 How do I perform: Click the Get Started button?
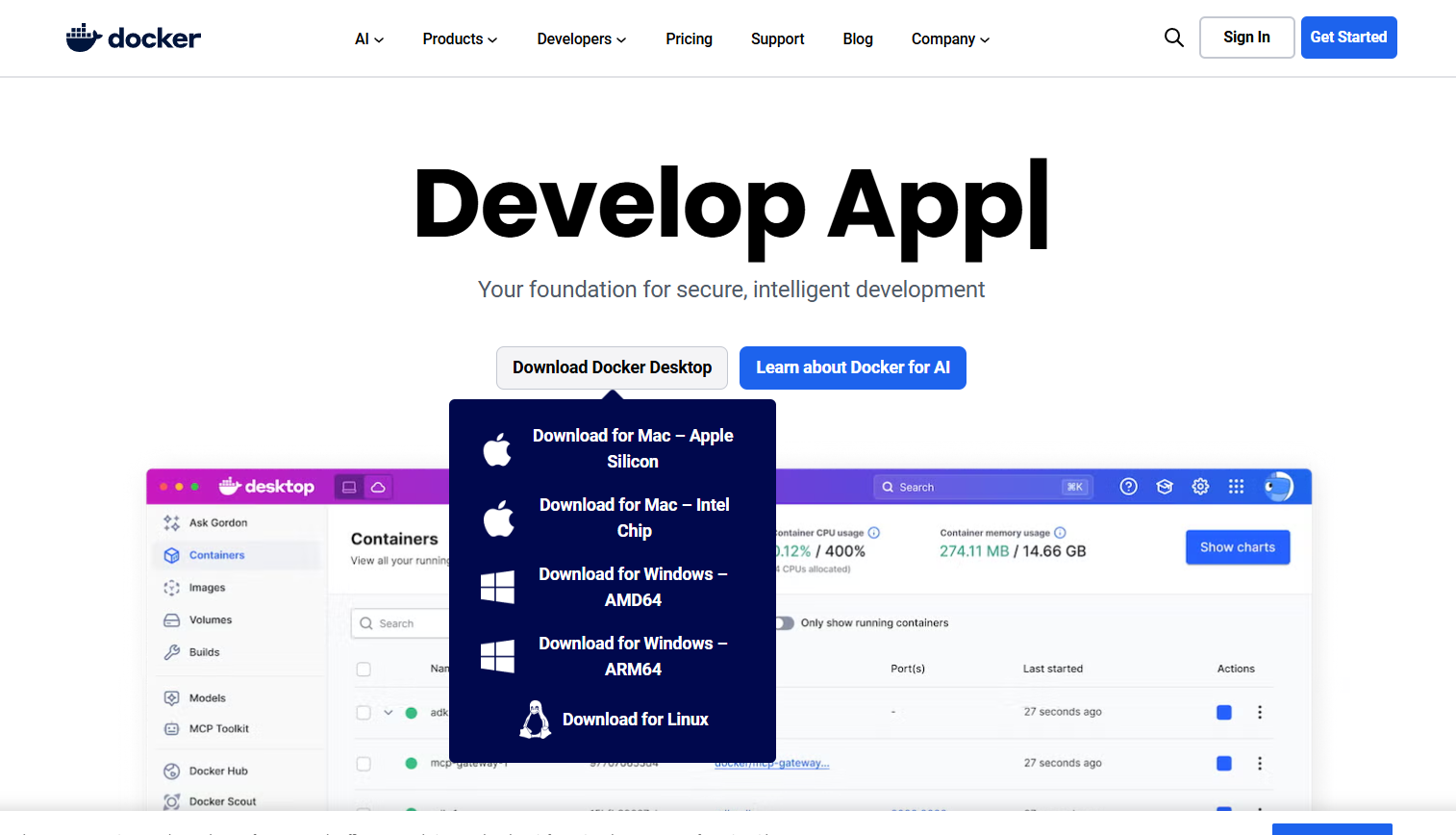pos(1348,38)
